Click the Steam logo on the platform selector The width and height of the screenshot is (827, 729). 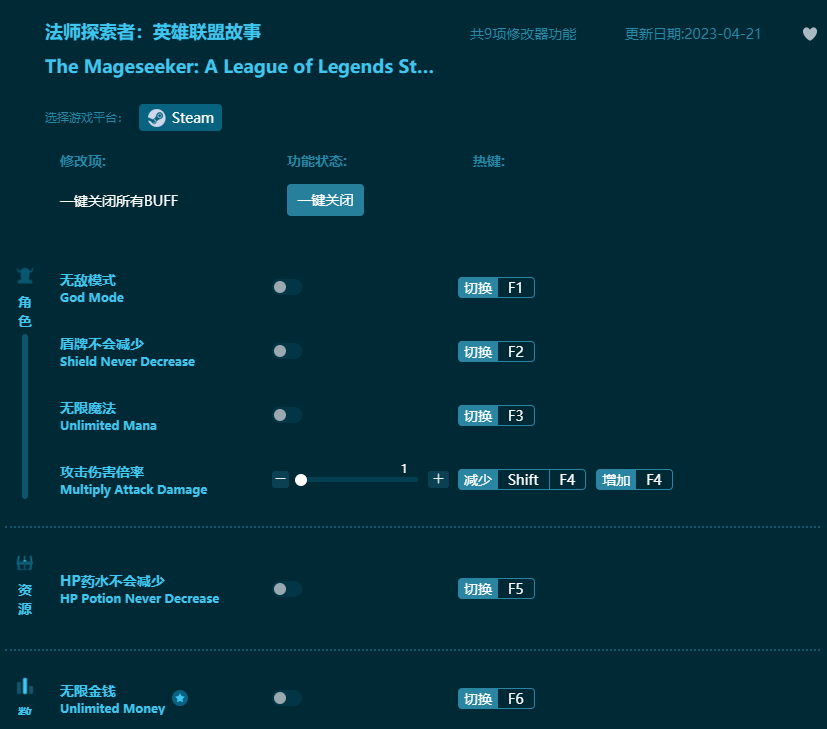156,117
